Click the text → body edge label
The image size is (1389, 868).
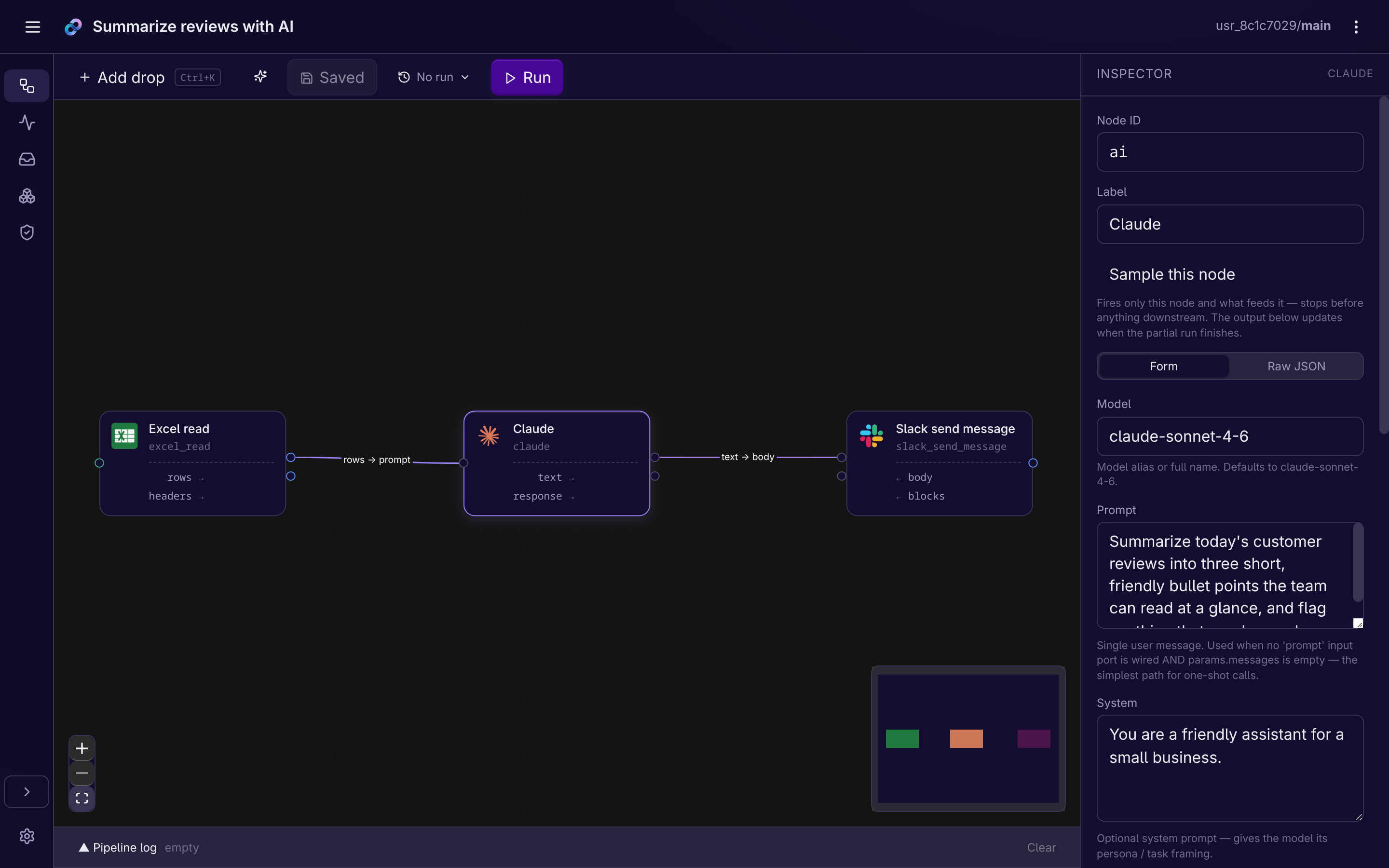(x=748, y=457)
